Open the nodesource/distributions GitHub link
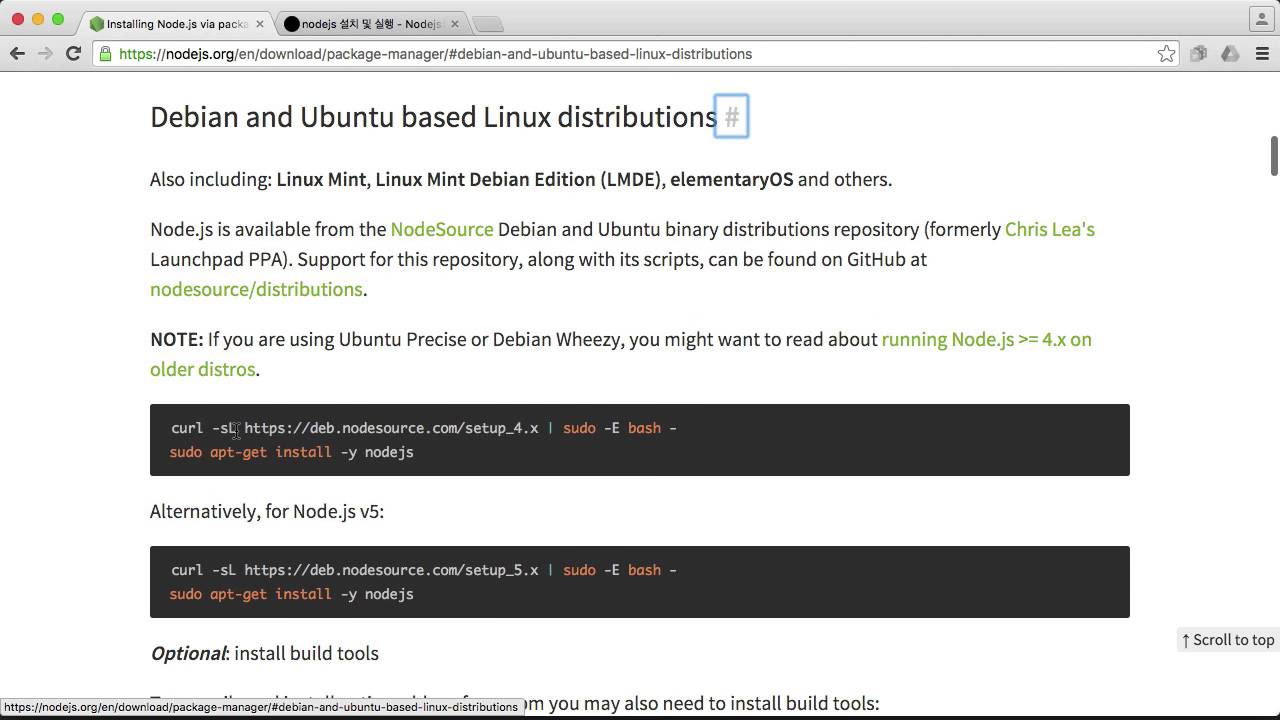The image size is (1280, 720). (x=256, y=289)
